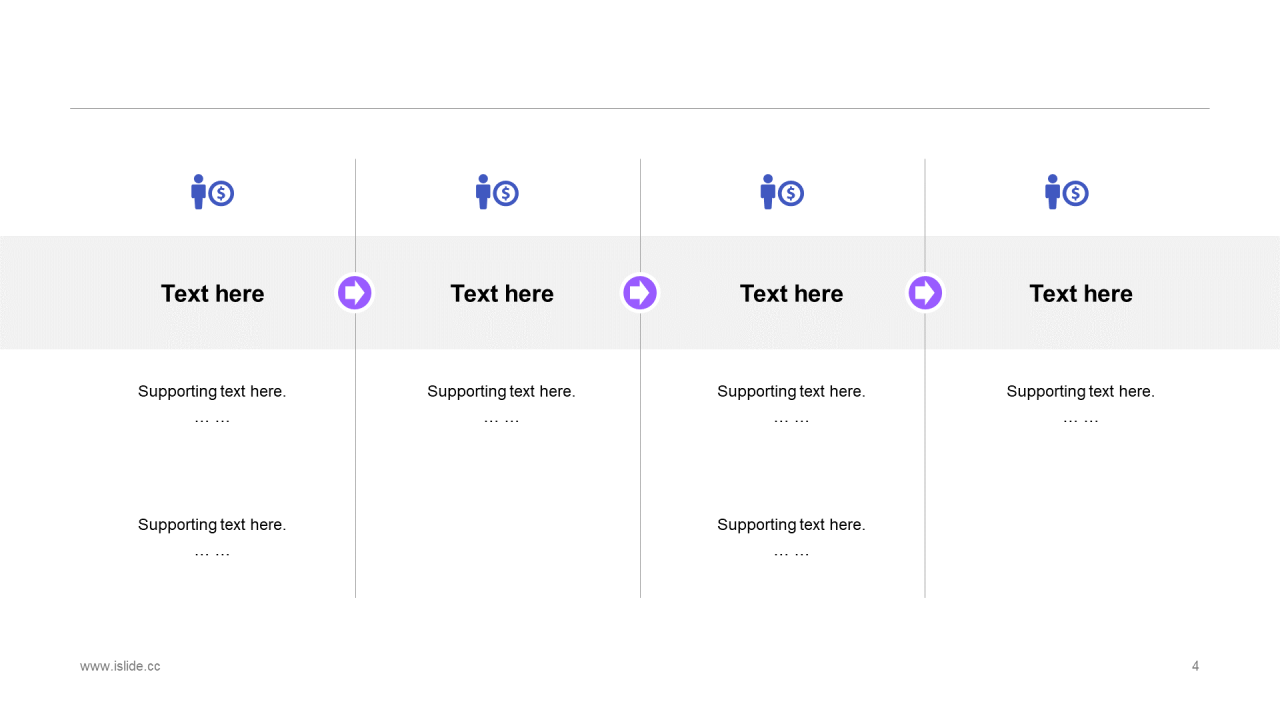Select the horizontal line below title area
The image size is (1280, 720).
(x=640, y=108)
